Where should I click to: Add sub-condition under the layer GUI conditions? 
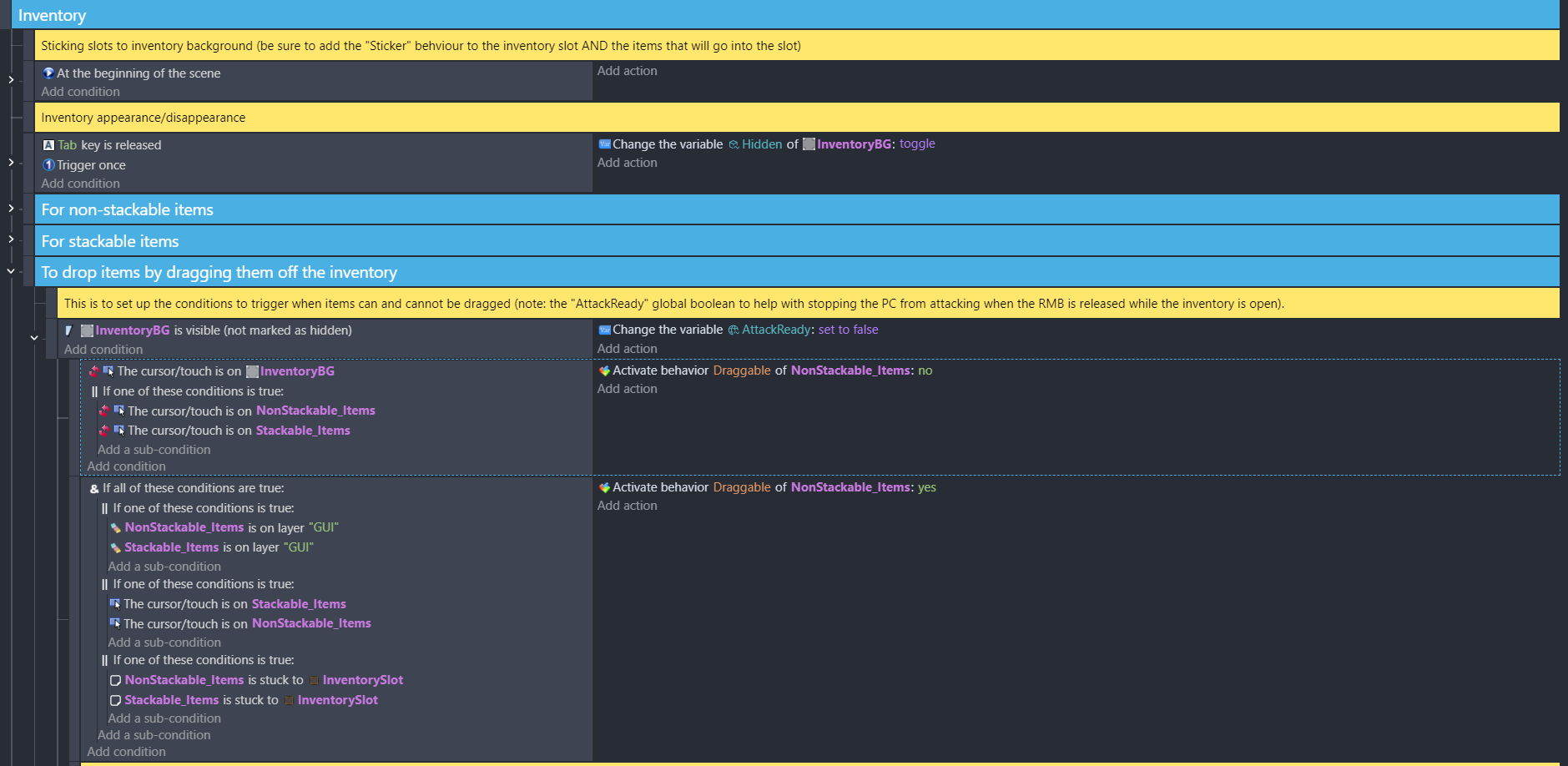coord(164,567)
